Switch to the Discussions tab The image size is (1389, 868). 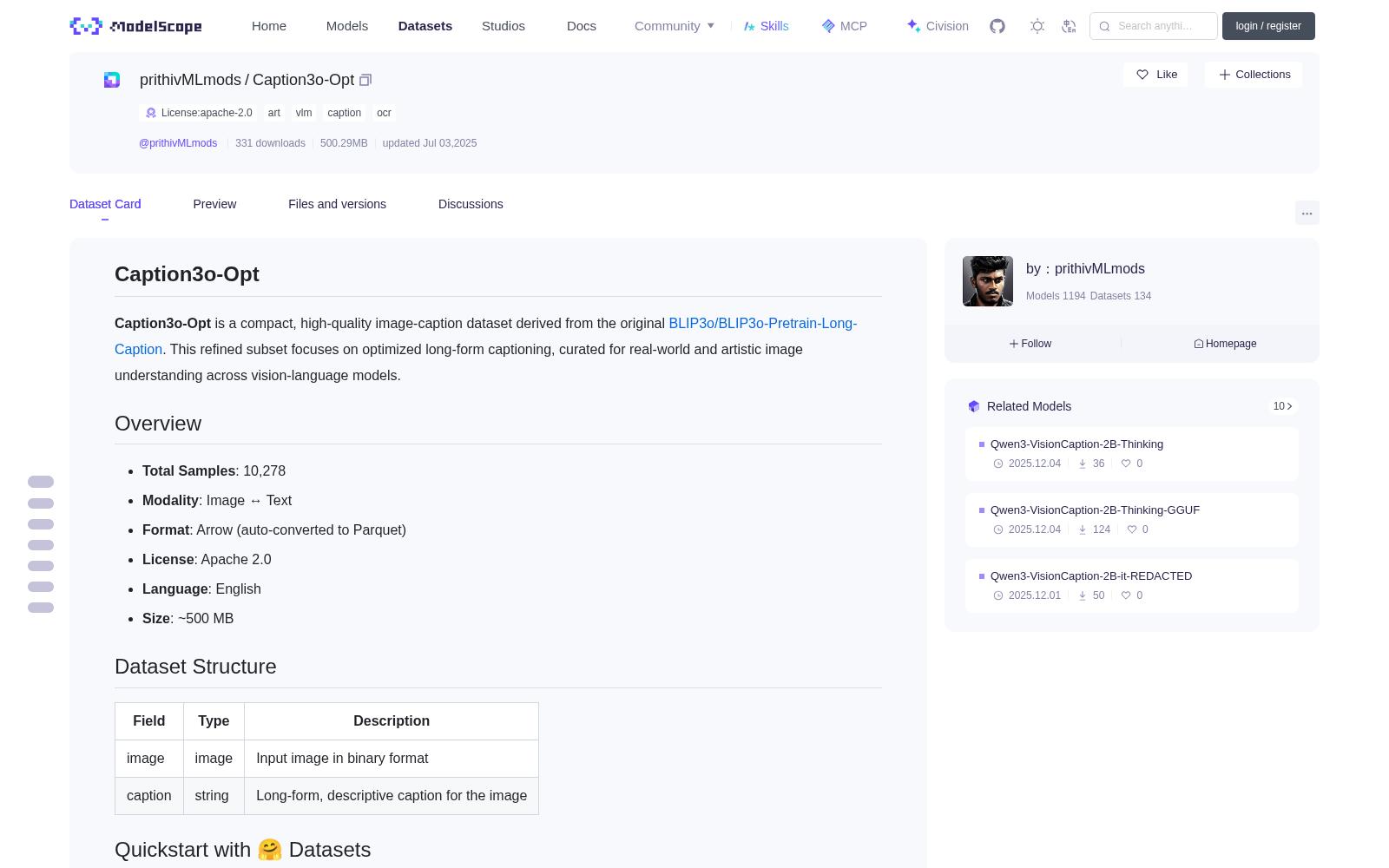pos(471,204)
